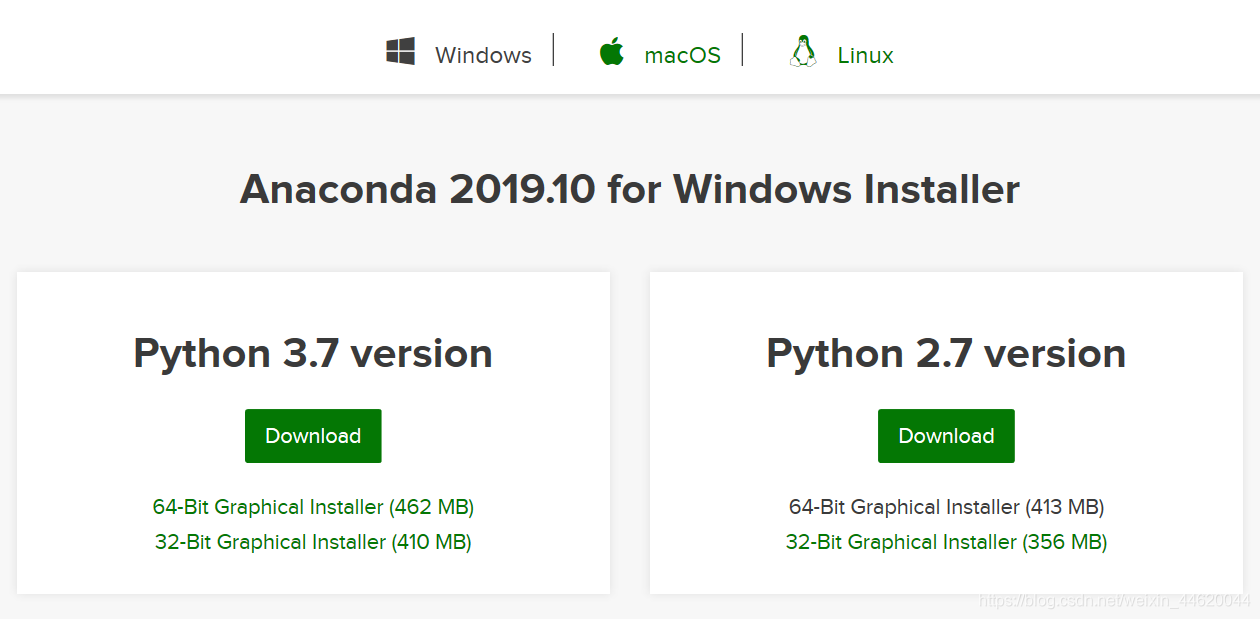Select the Python 2.7 version heading
This screenshot has height=619, width=1260.
pos(946,353)
